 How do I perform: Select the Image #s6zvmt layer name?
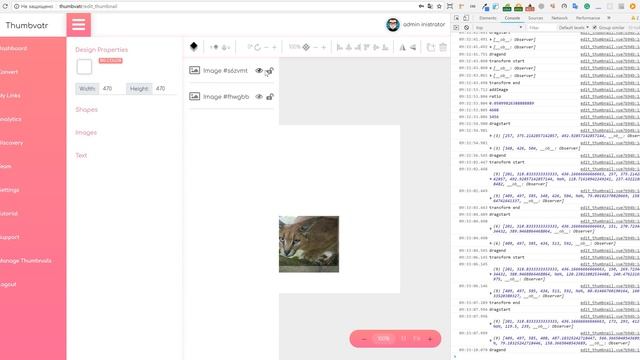pyautogui.click(x=225, y=71)
